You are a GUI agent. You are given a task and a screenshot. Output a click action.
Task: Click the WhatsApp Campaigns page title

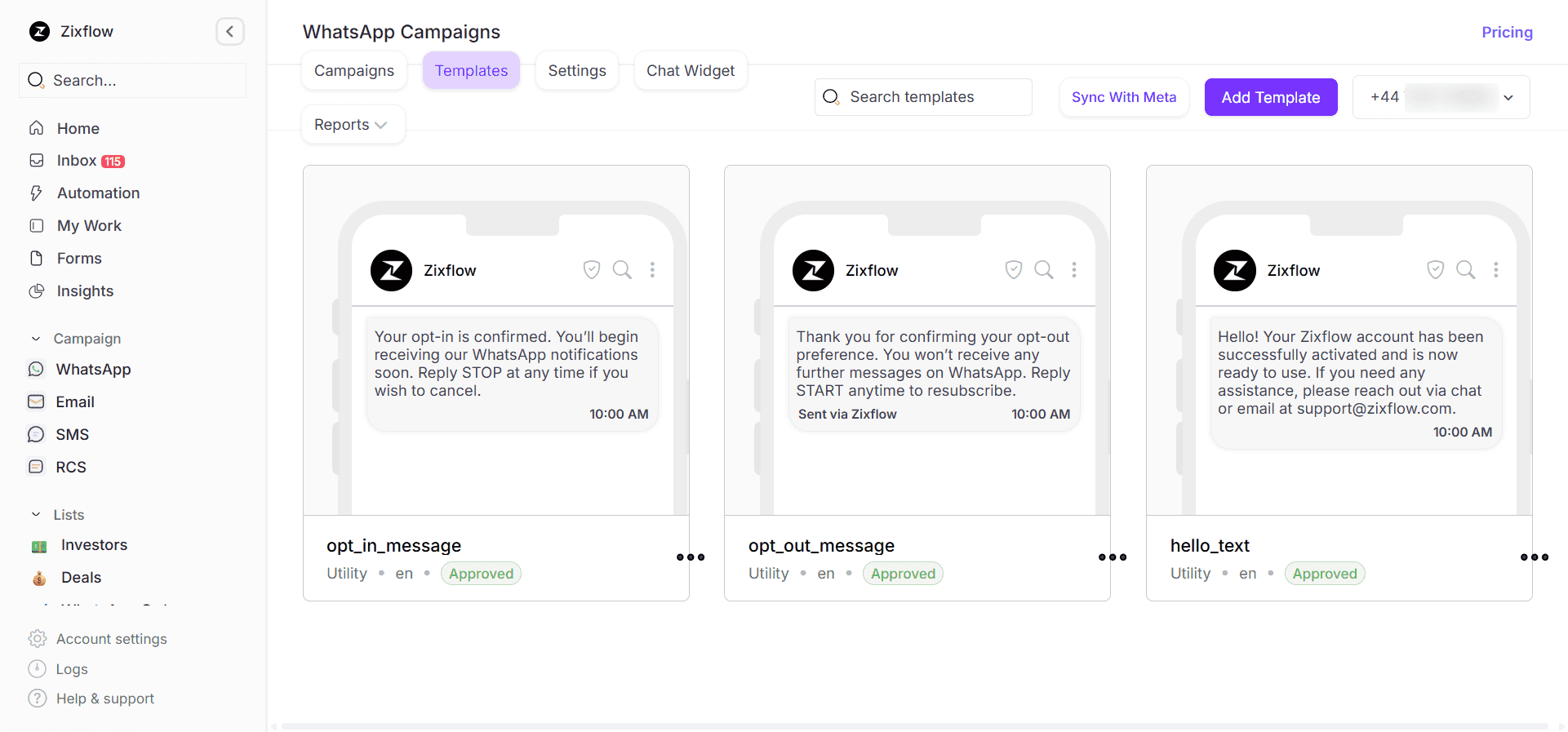[x=402, y=32]
